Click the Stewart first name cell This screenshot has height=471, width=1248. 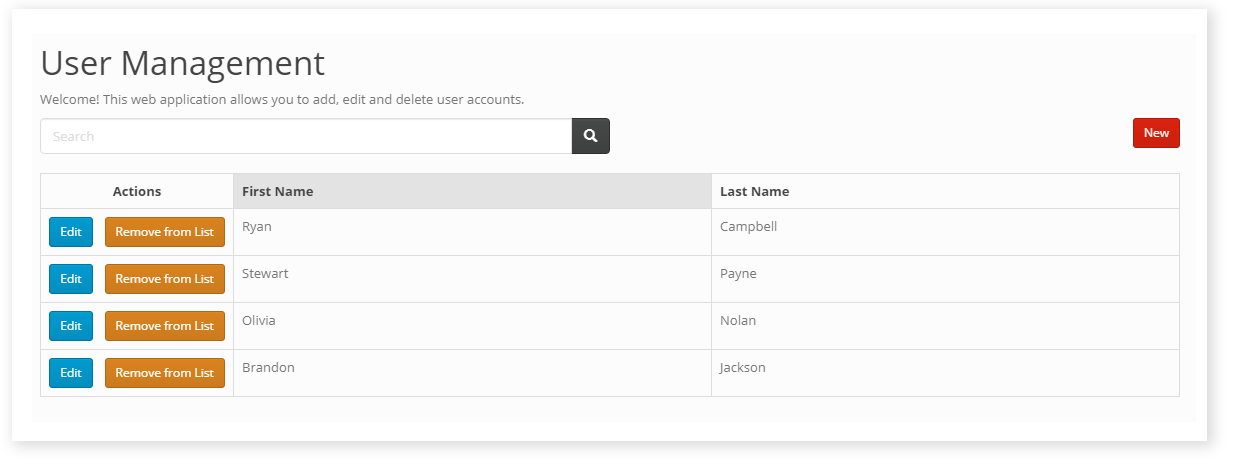[x=265, y=274]
